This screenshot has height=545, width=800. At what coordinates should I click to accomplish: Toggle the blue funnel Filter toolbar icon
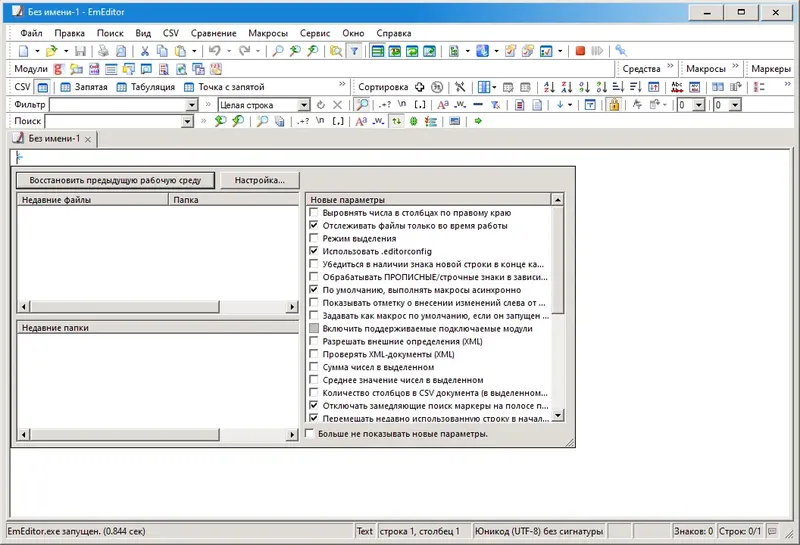(354, 51)
